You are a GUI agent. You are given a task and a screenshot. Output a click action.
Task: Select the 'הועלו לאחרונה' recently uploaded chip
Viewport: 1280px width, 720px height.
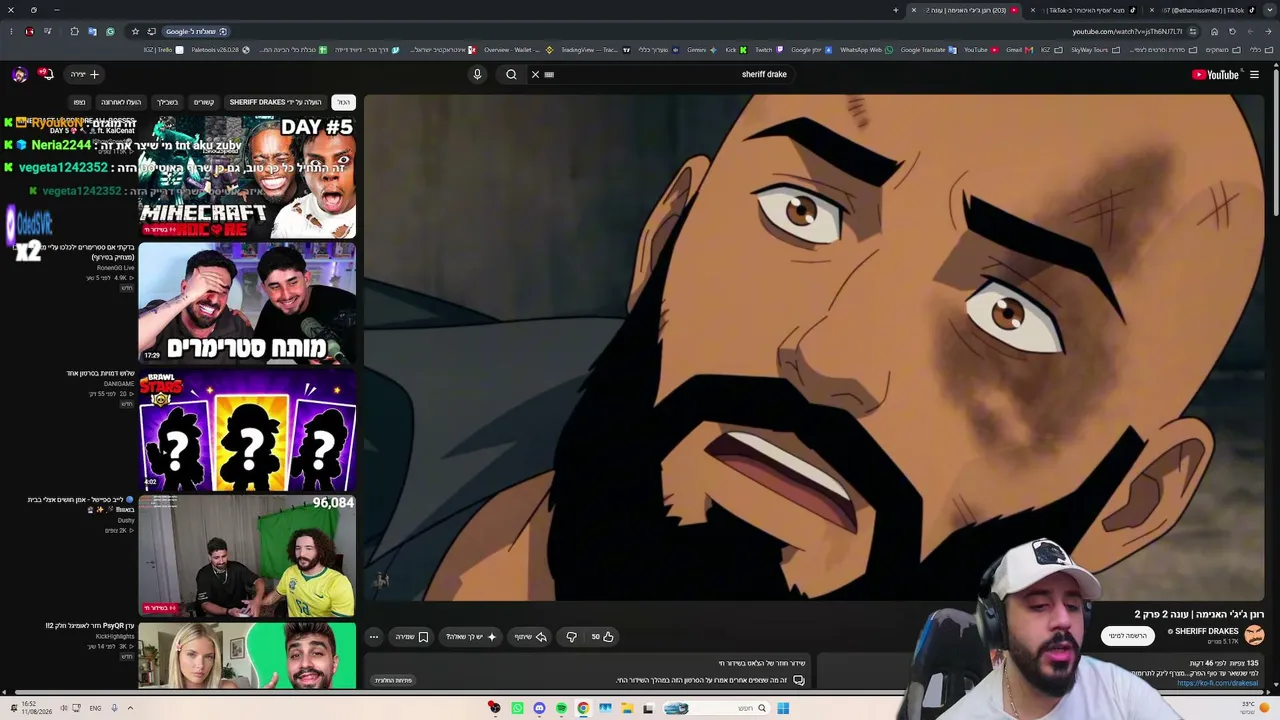click(121, 102)
